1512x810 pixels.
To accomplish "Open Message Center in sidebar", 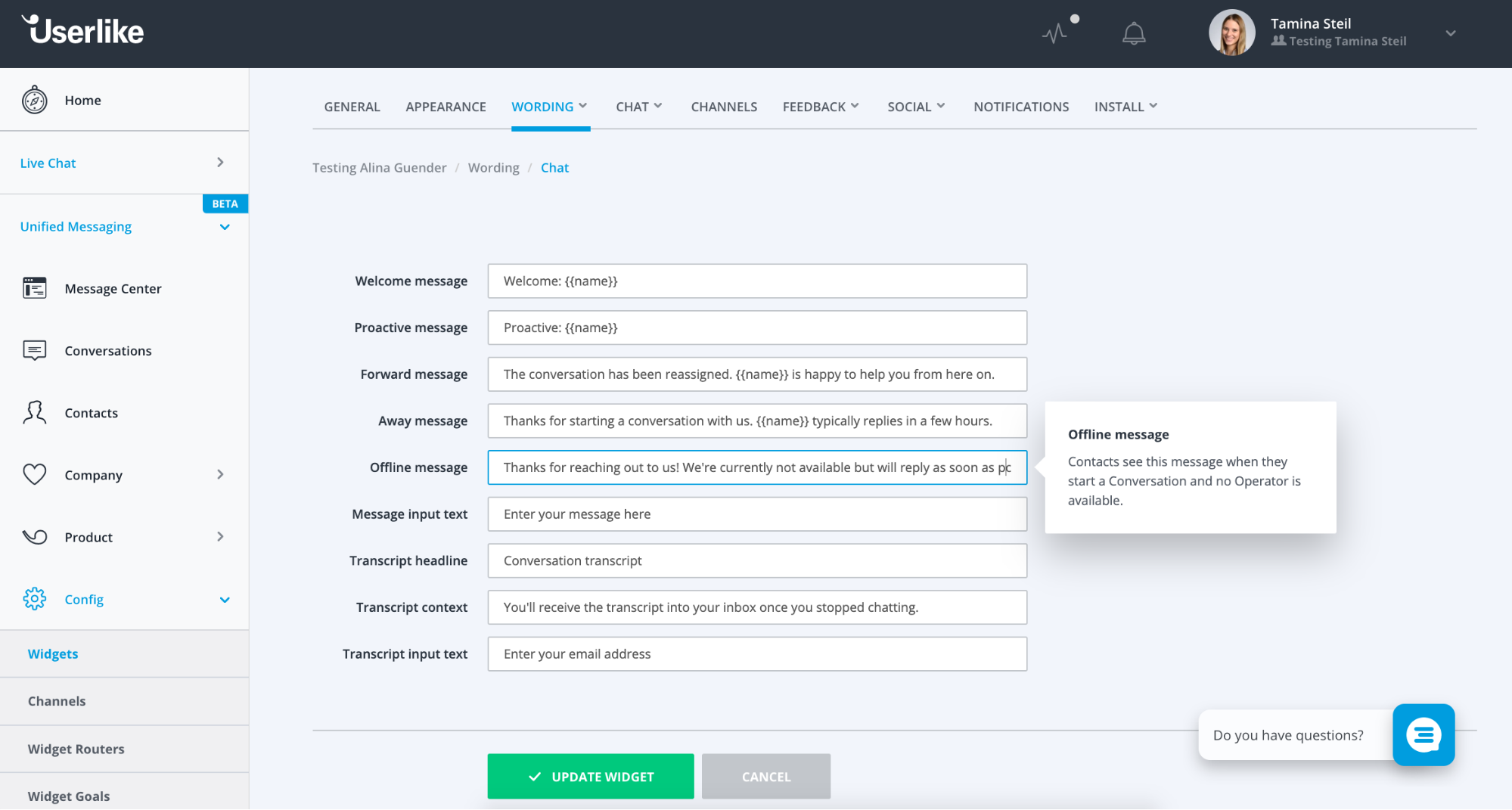I will [113, 288].
